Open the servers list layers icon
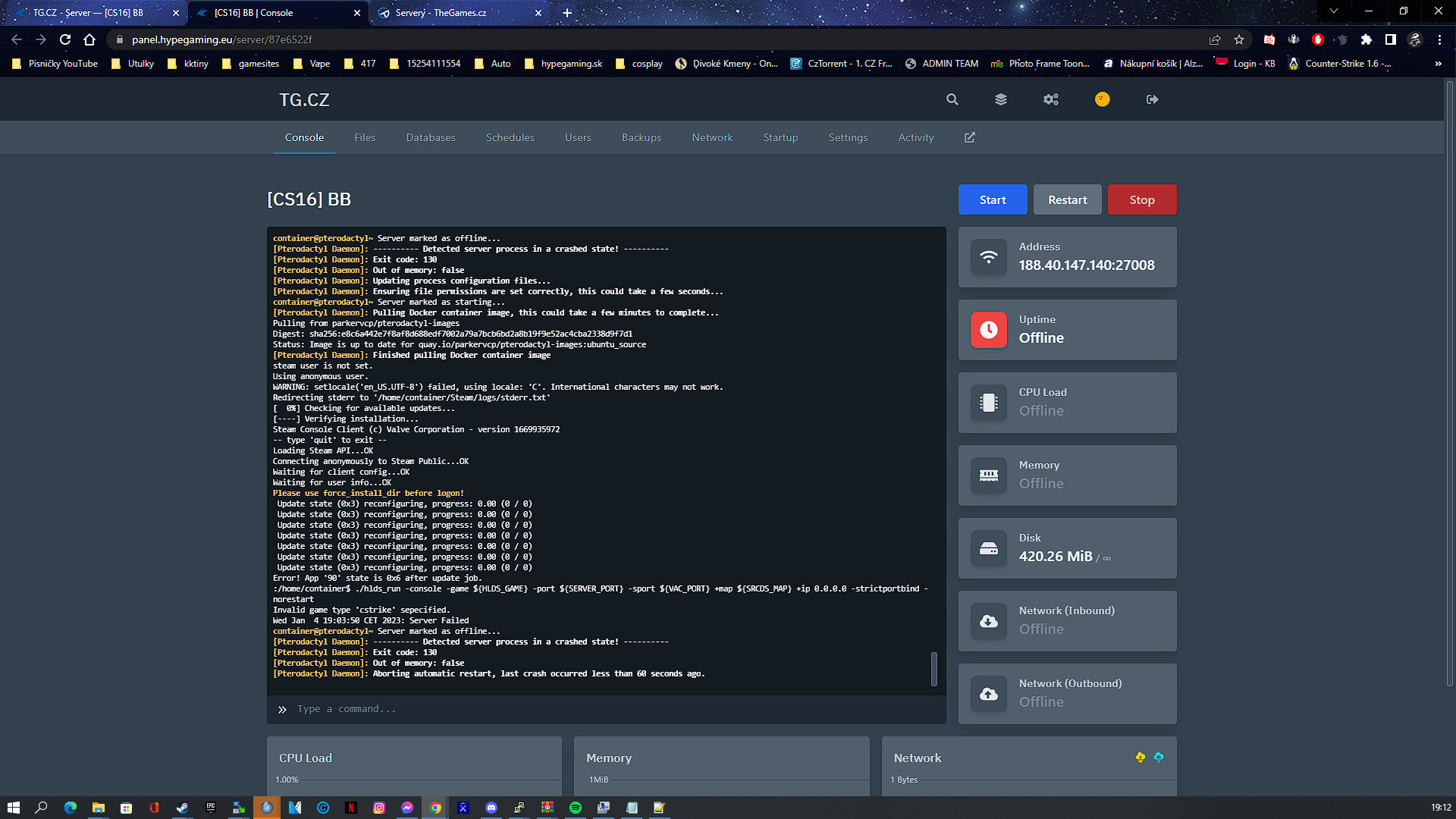This screenshot has height=819, width=1456. coord(1001,99)
